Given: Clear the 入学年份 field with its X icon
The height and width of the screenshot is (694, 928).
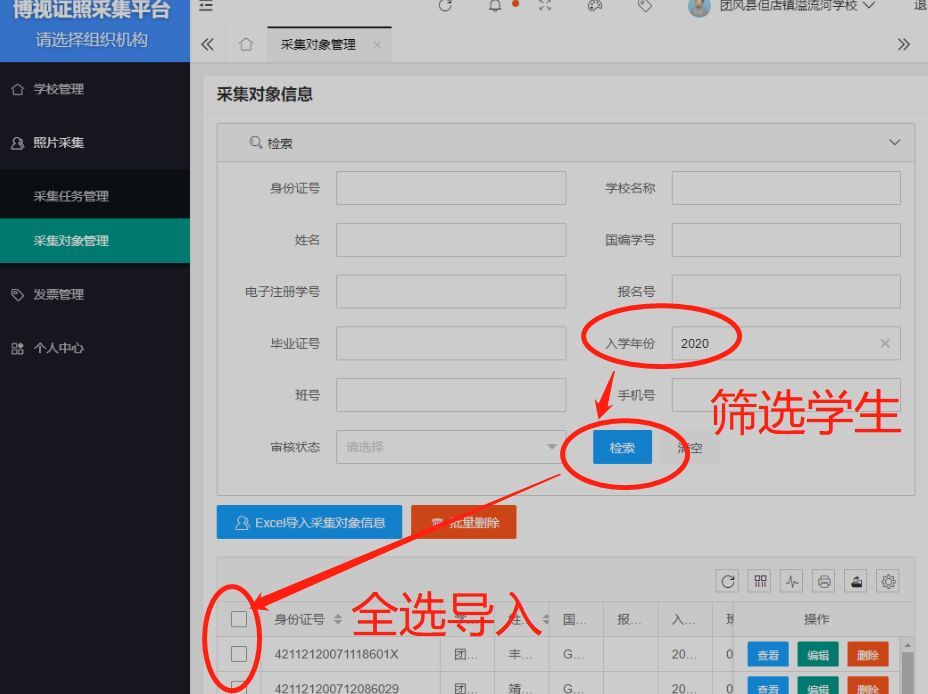Looking at the screenshot, I should coord(885,343).
